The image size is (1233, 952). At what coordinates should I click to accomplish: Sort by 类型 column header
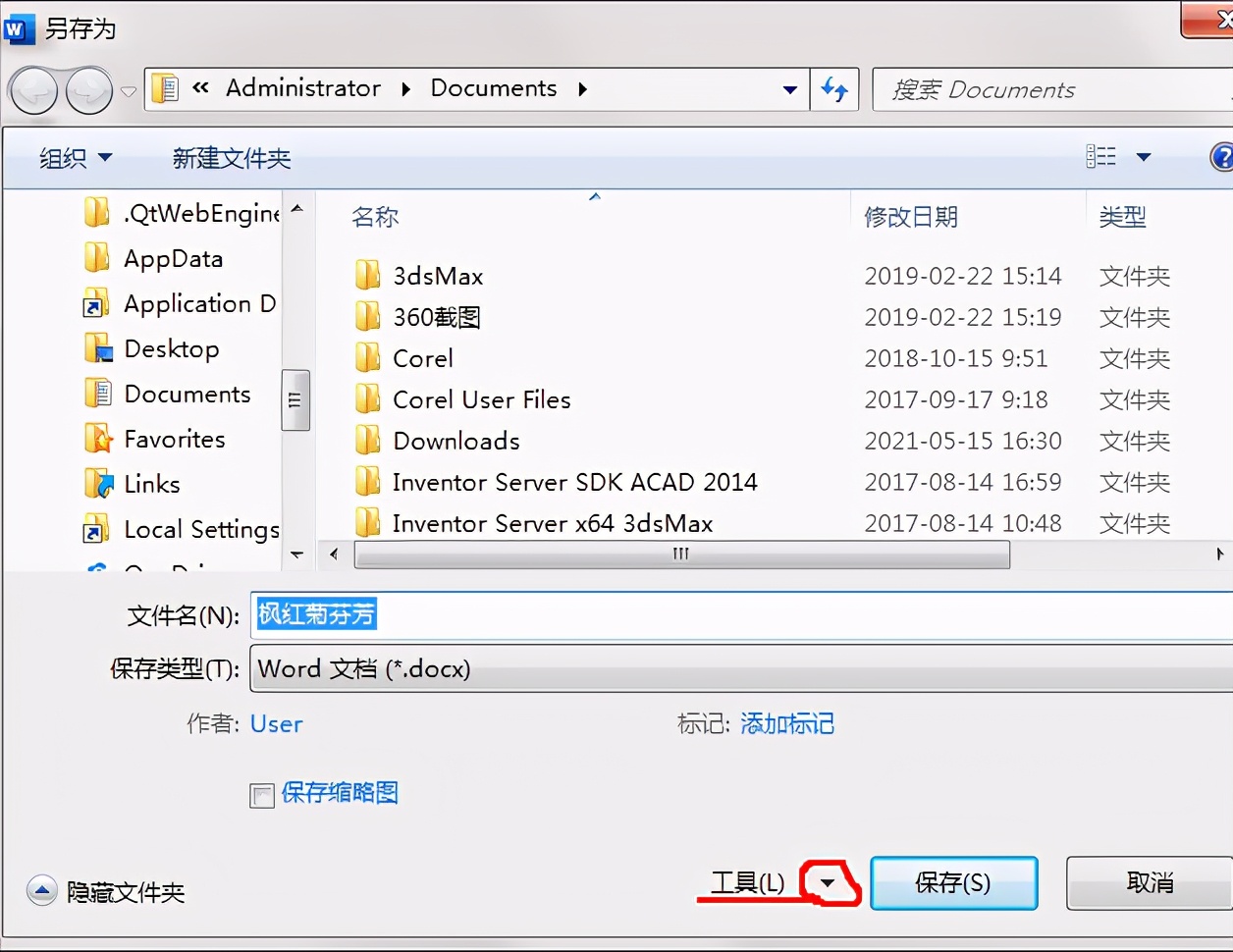pos(1122,217)
